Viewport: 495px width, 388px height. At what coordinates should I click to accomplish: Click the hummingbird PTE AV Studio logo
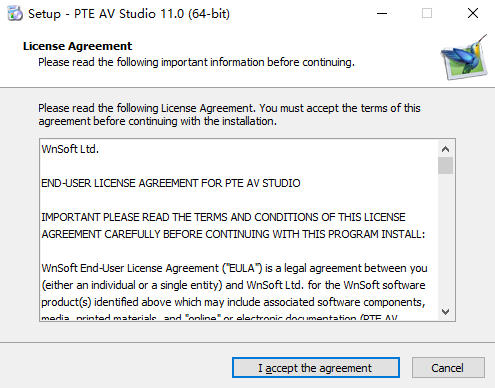pyautogui.click(x=465, y=57)
